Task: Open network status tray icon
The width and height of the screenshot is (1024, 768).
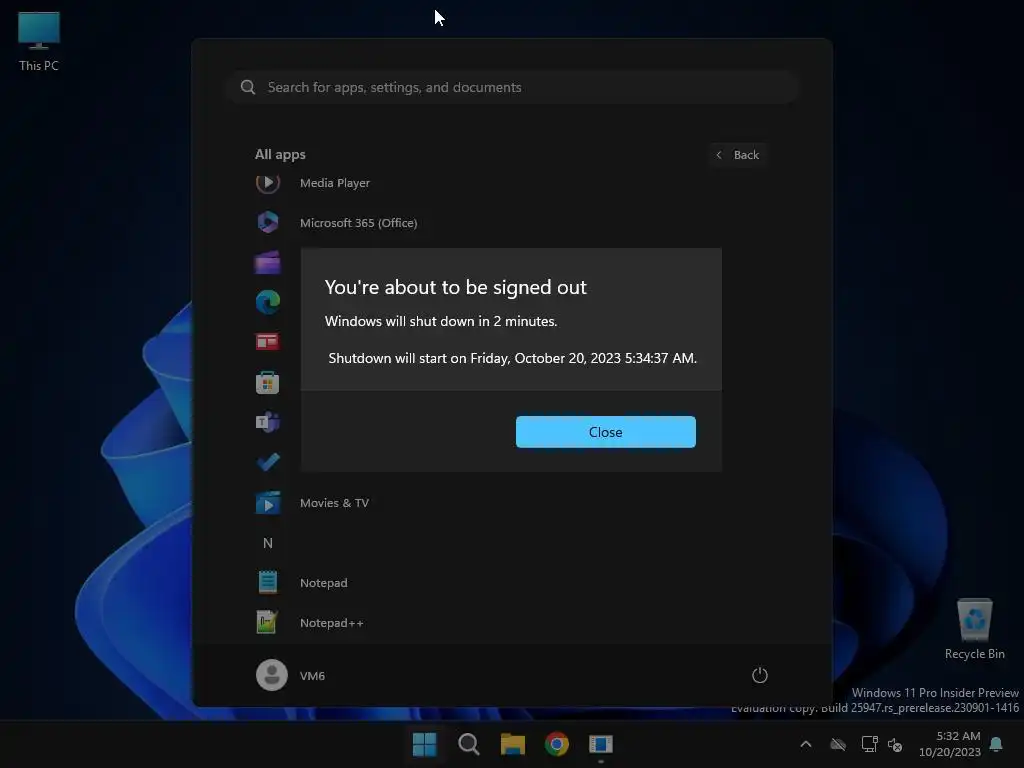Action: tap(869, 744)
